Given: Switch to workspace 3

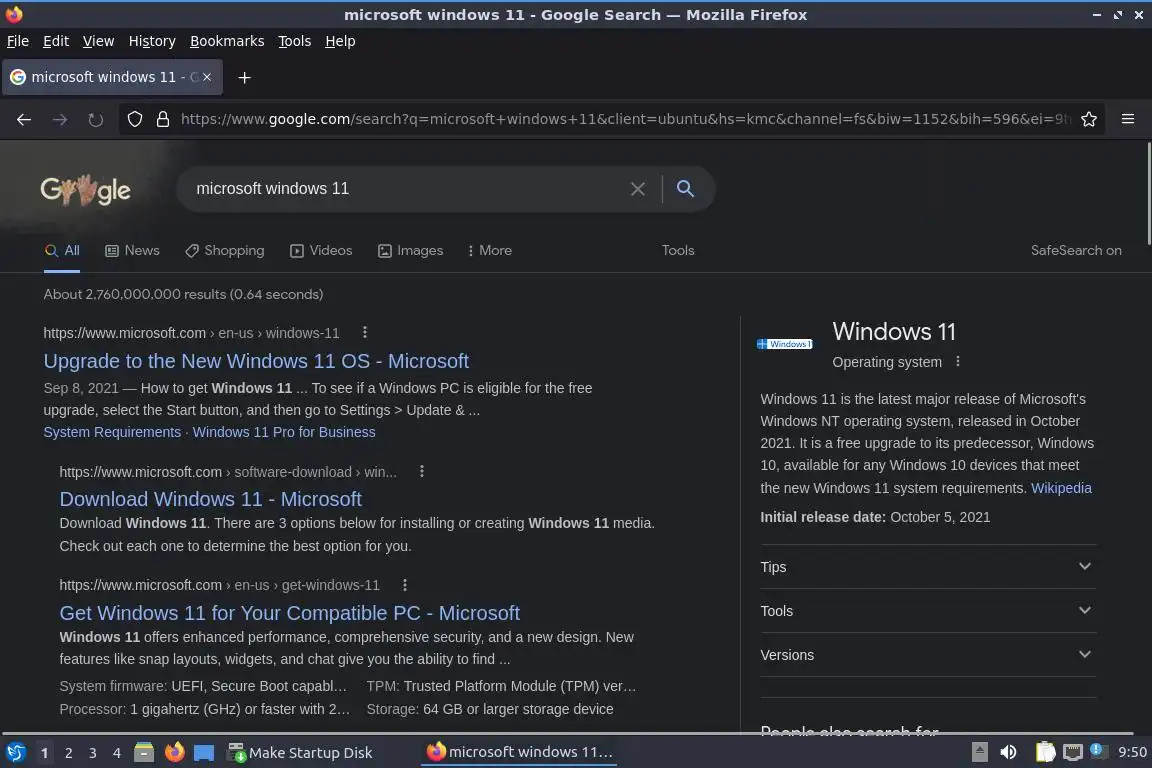Looking at the screenshot, I should point(93,753).
